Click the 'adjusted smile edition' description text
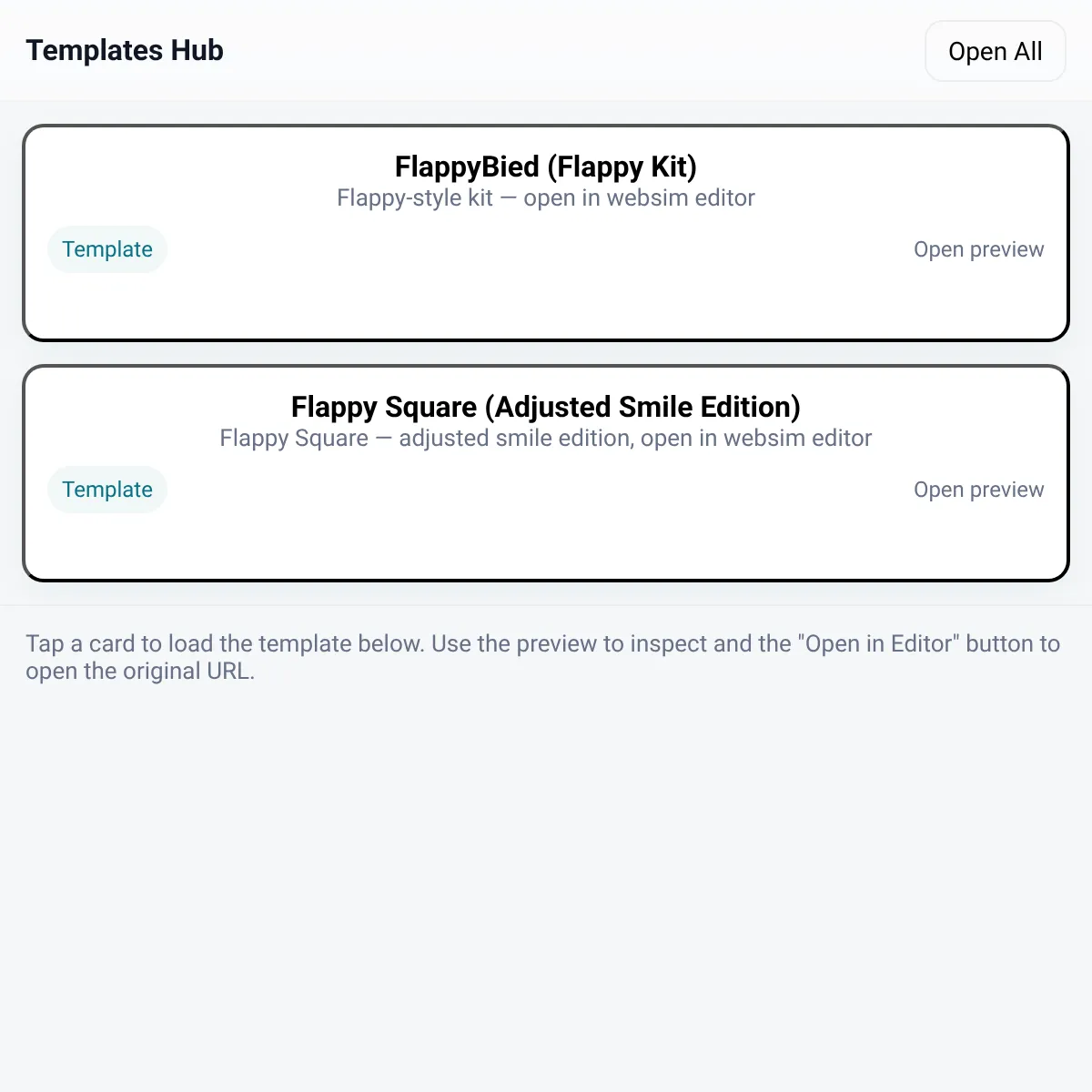Image resolution: width=1092 pixels, height=1092 pixels. (x=516, y=438)
